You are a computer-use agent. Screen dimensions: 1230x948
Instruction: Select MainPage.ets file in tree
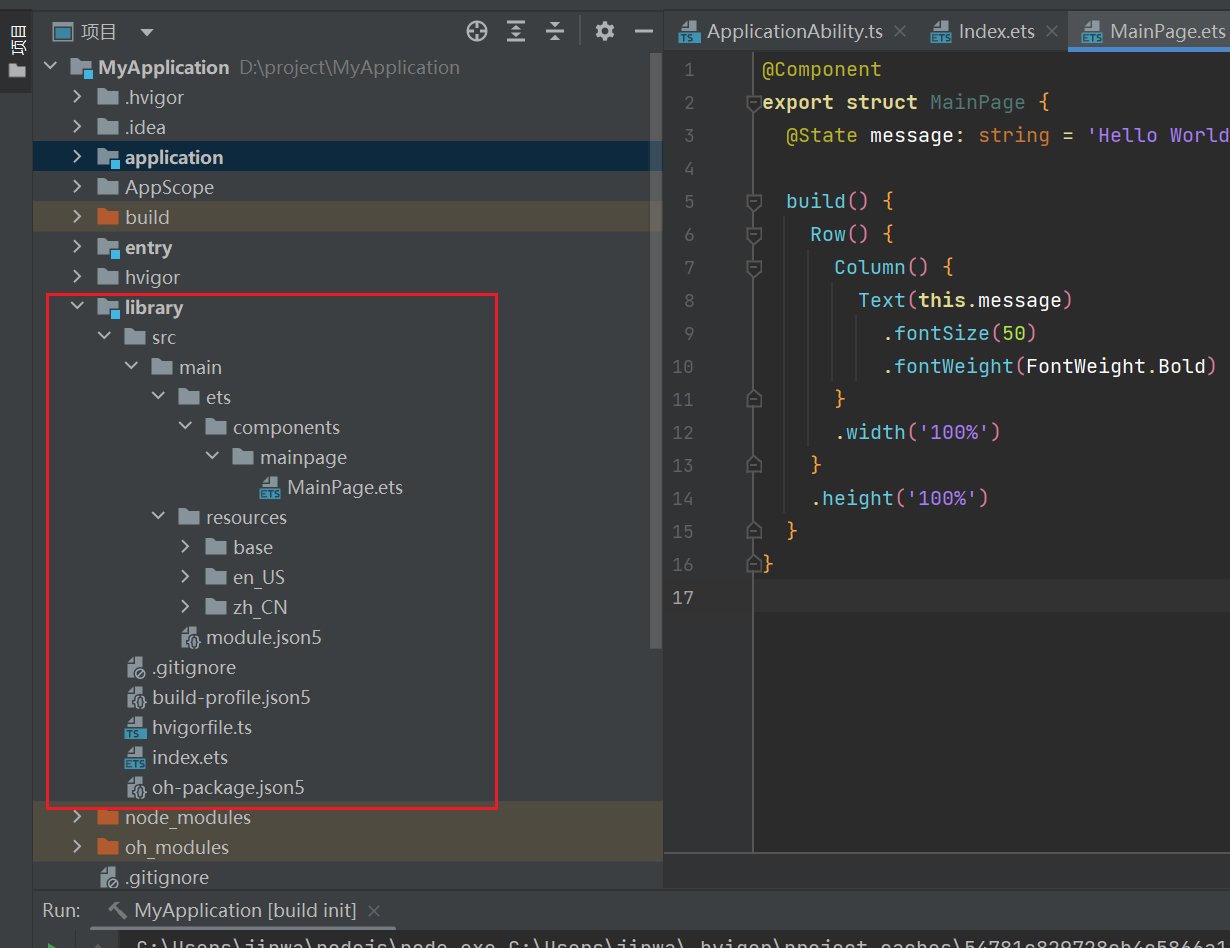(x=345, y=487)
